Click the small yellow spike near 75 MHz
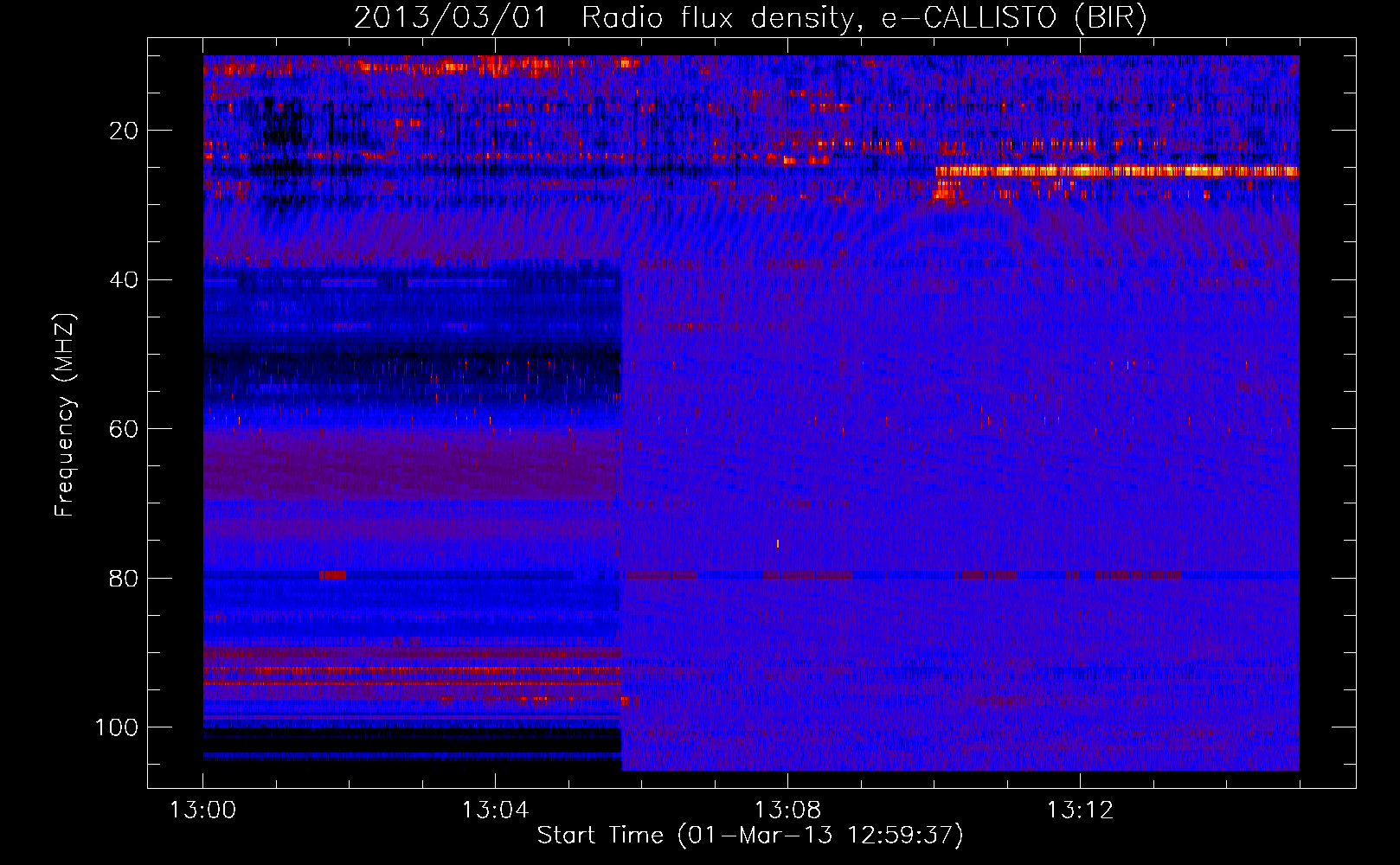The height and width of the screenshot is (865, 1400). [778, 544]
